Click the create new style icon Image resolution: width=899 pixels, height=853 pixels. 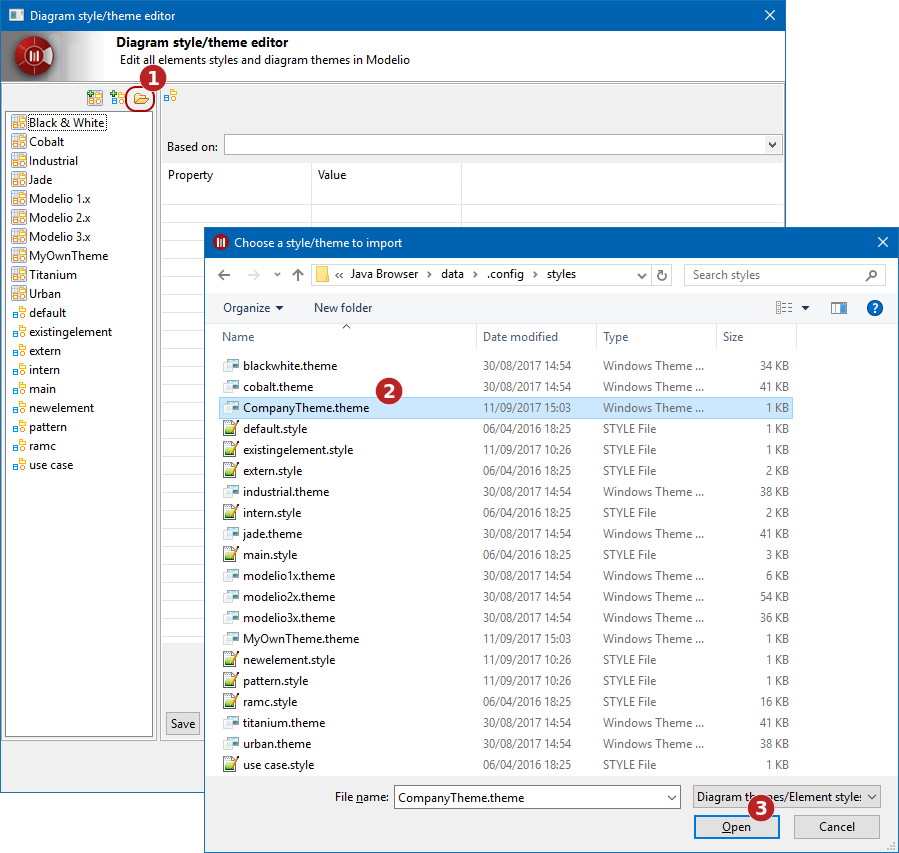pyautogui.click(x=117, y=98)
